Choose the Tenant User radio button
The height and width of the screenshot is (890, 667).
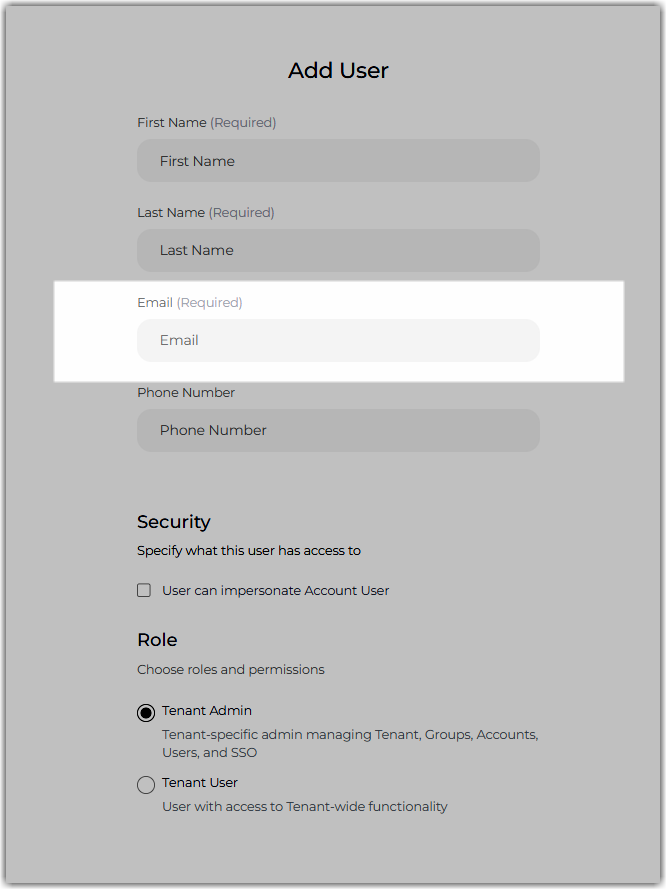point(146,784)
